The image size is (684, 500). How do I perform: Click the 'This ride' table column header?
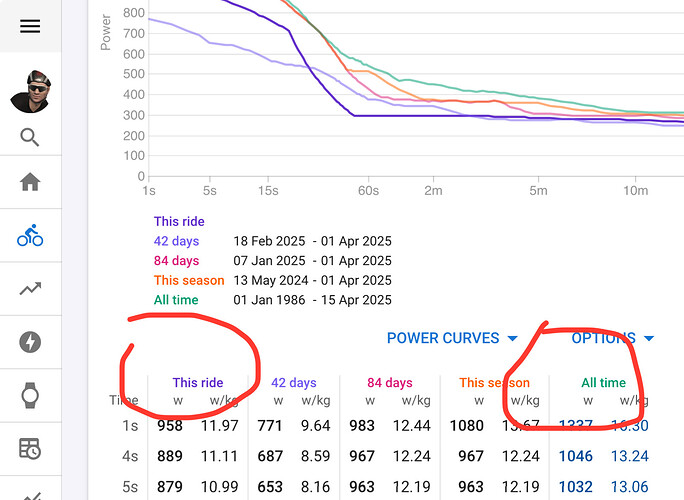tap(198, 383)
